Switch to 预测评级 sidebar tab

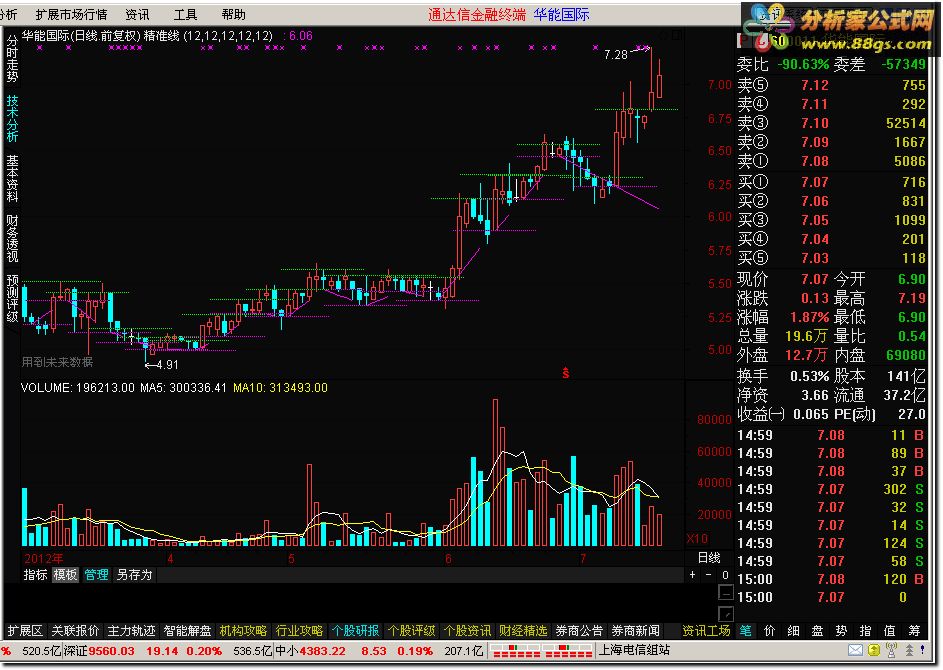pos(12,298)
